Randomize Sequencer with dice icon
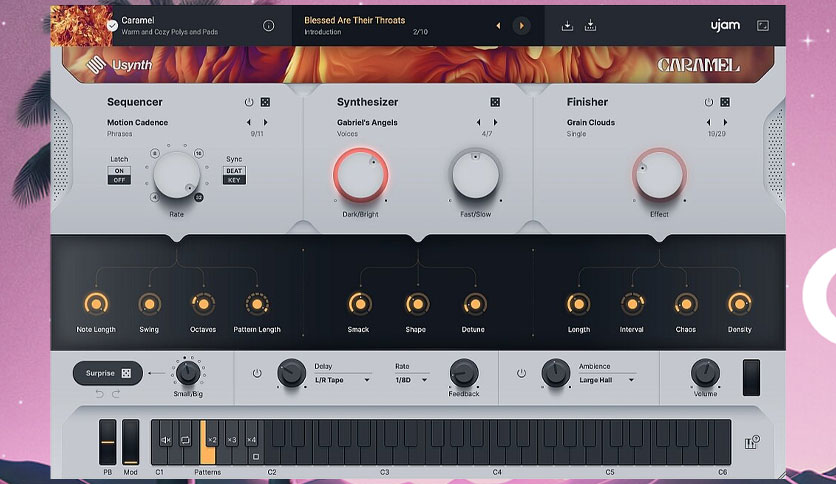836x484 pixels. pos(265,102)
